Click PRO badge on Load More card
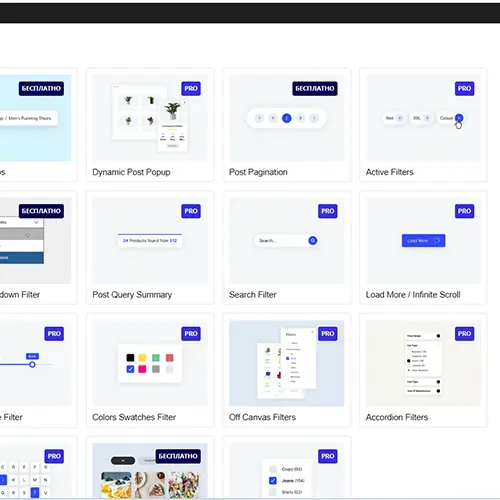This screenshot has height=500, width=500. click(x=464, y=211)
